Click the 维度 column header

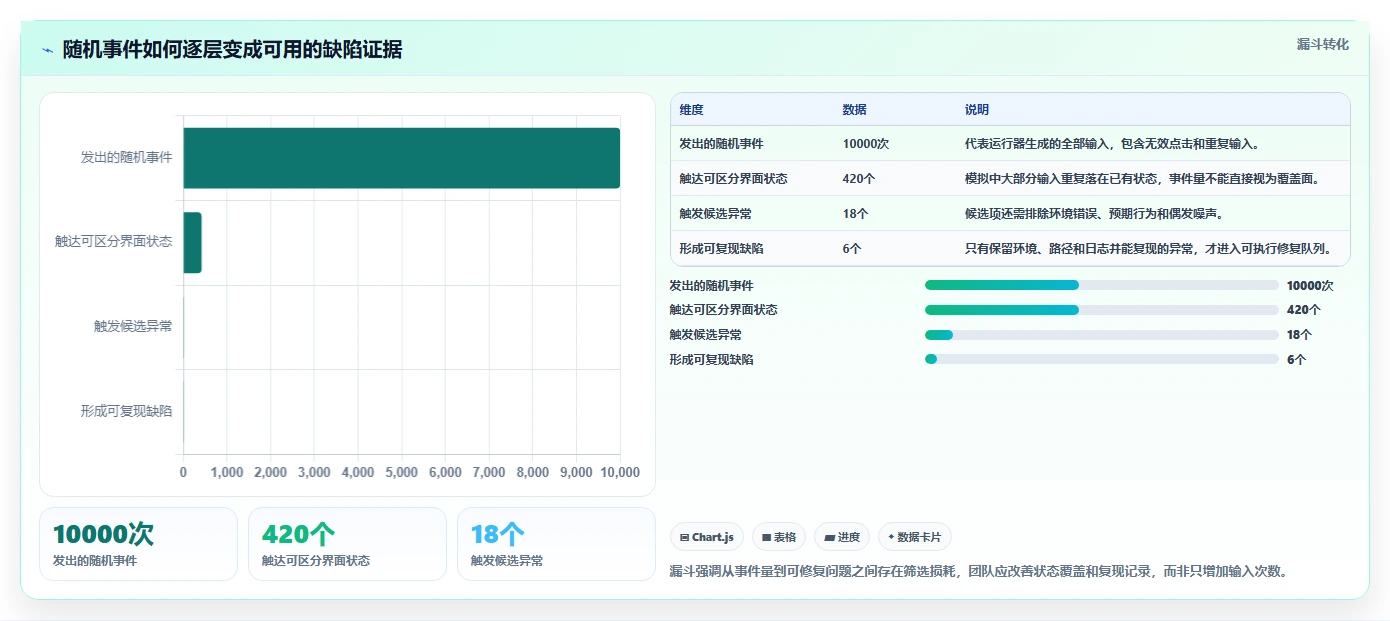tap(691, 110)
